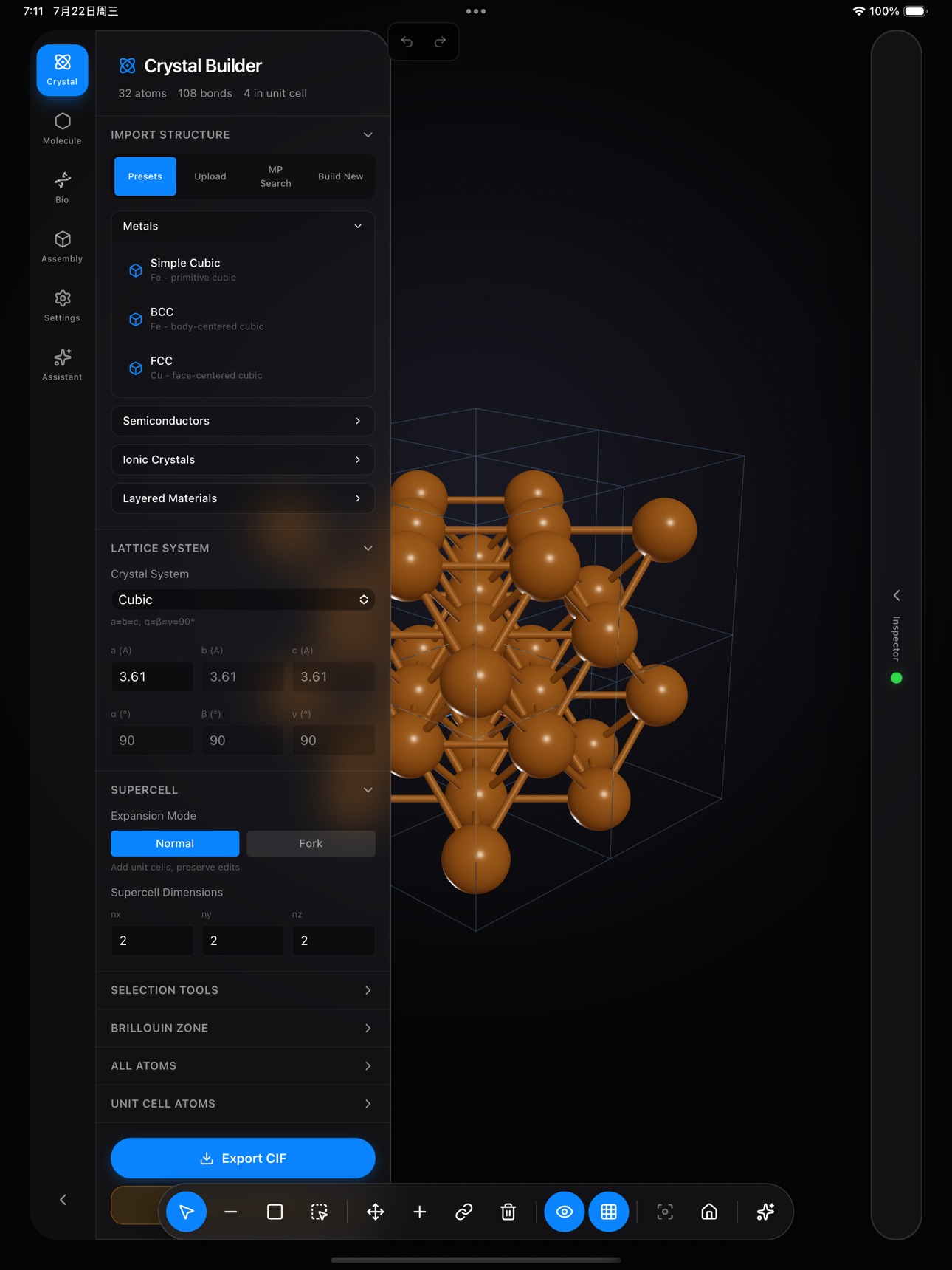The image size is (952, 1270).
Task: Open the Assistant sidebar section
Action: coord(62,365)
